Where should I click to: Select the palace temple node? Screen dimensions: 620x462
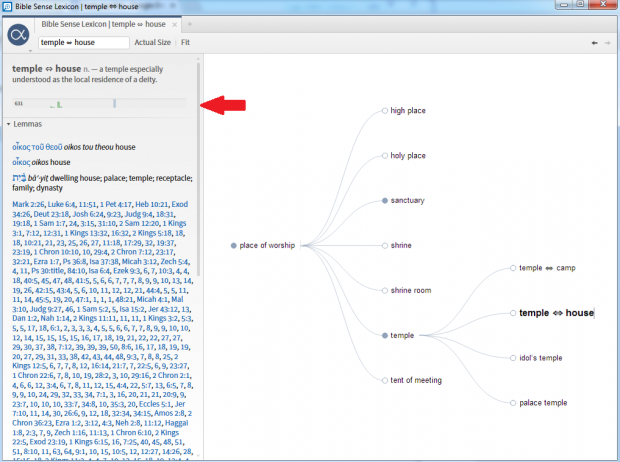(x=542, y=402)
